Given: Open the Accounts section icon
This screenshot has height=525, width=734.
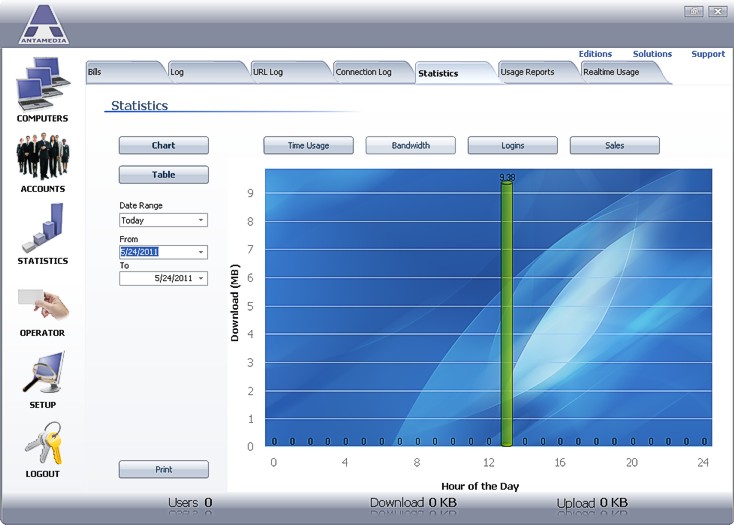Looking at the screenshot, I should (43, 156).
